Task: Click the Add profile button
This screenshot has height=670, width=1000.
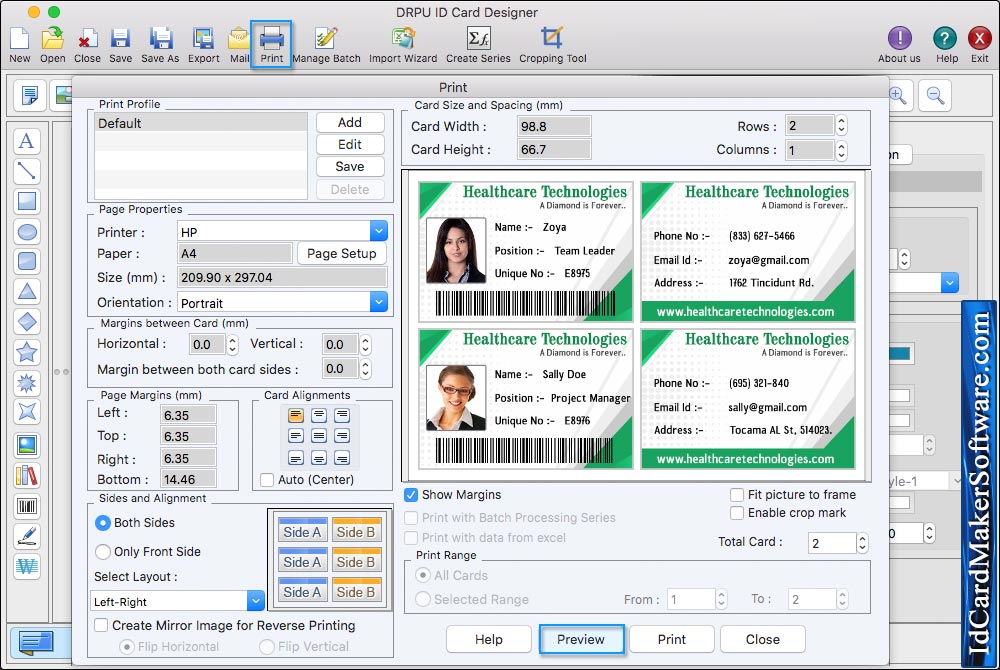Action: tap(350, 122)
